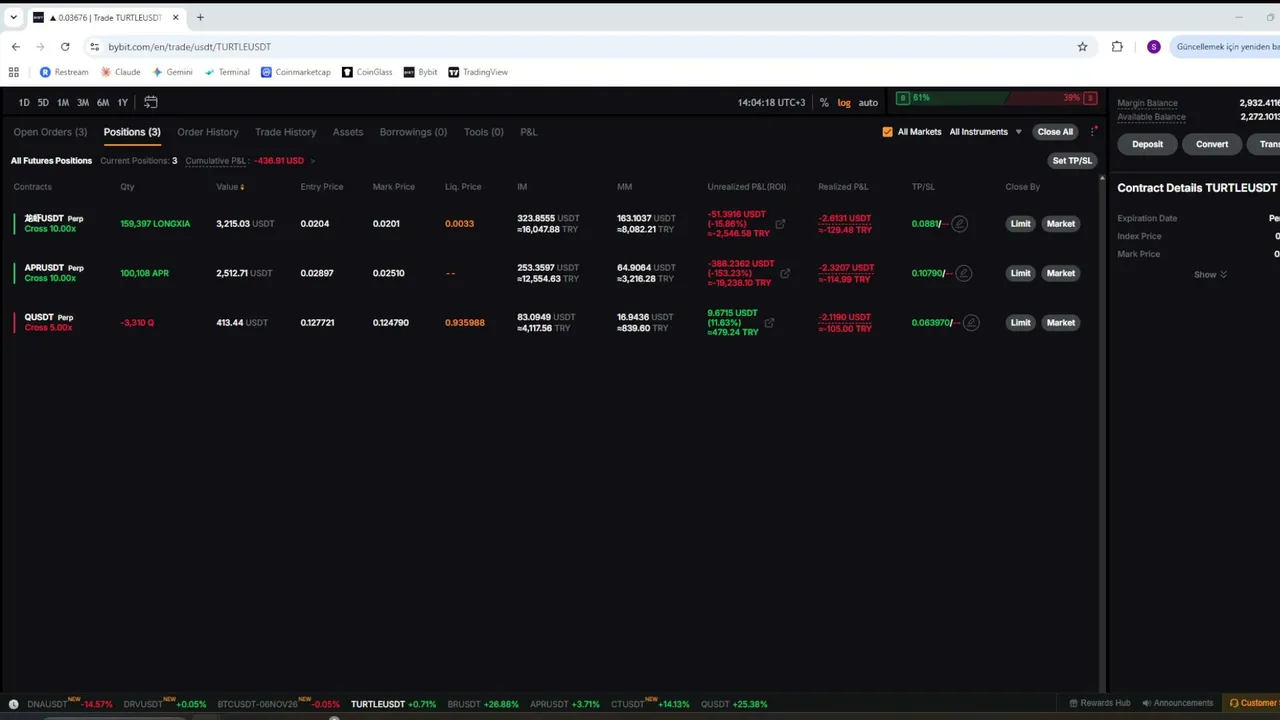This screenshot has width=1280, height=720.
Task: Expand the All Instruments dropdown
Action: [985, 132]
